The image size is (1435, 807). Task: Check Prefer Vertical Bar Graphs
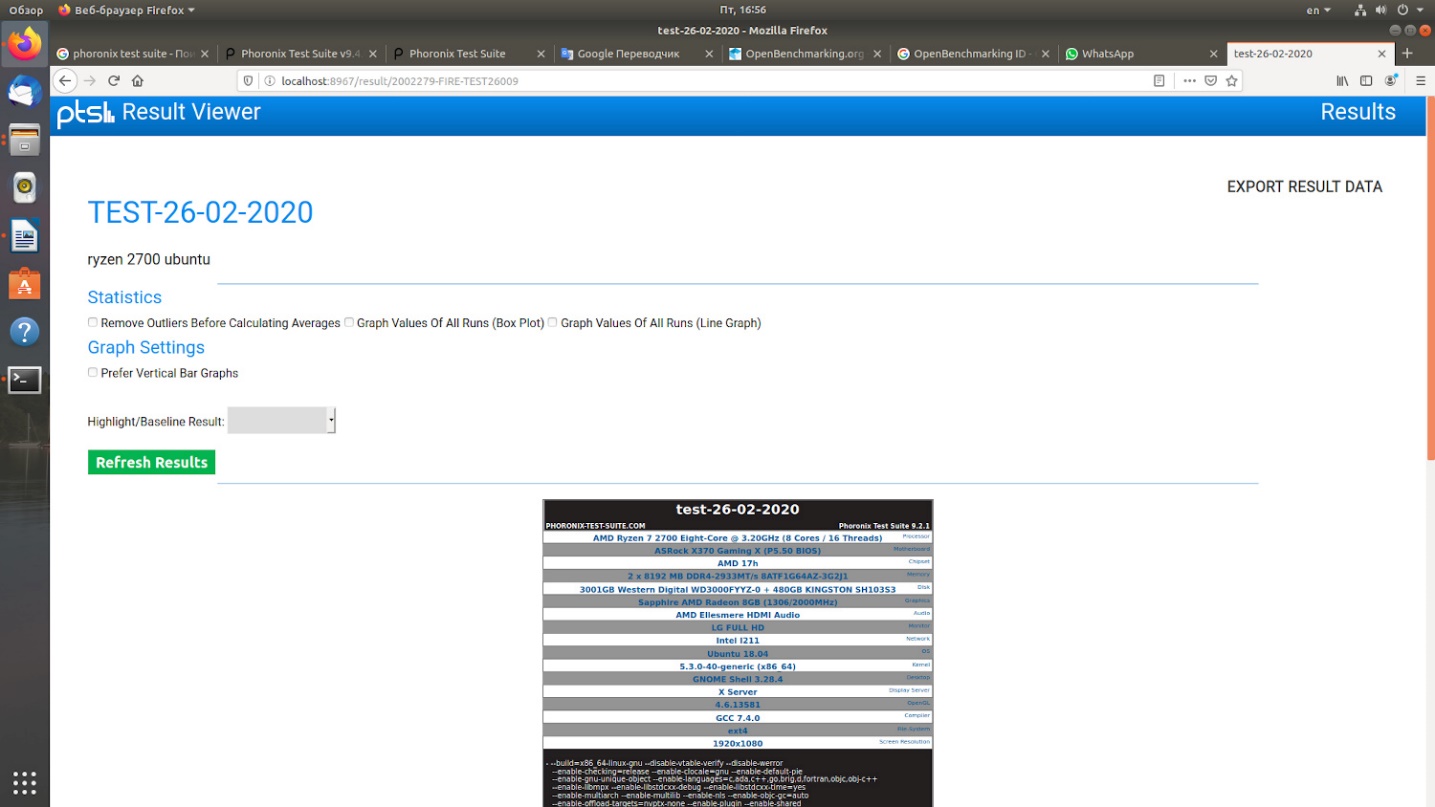tap(93, 372)
